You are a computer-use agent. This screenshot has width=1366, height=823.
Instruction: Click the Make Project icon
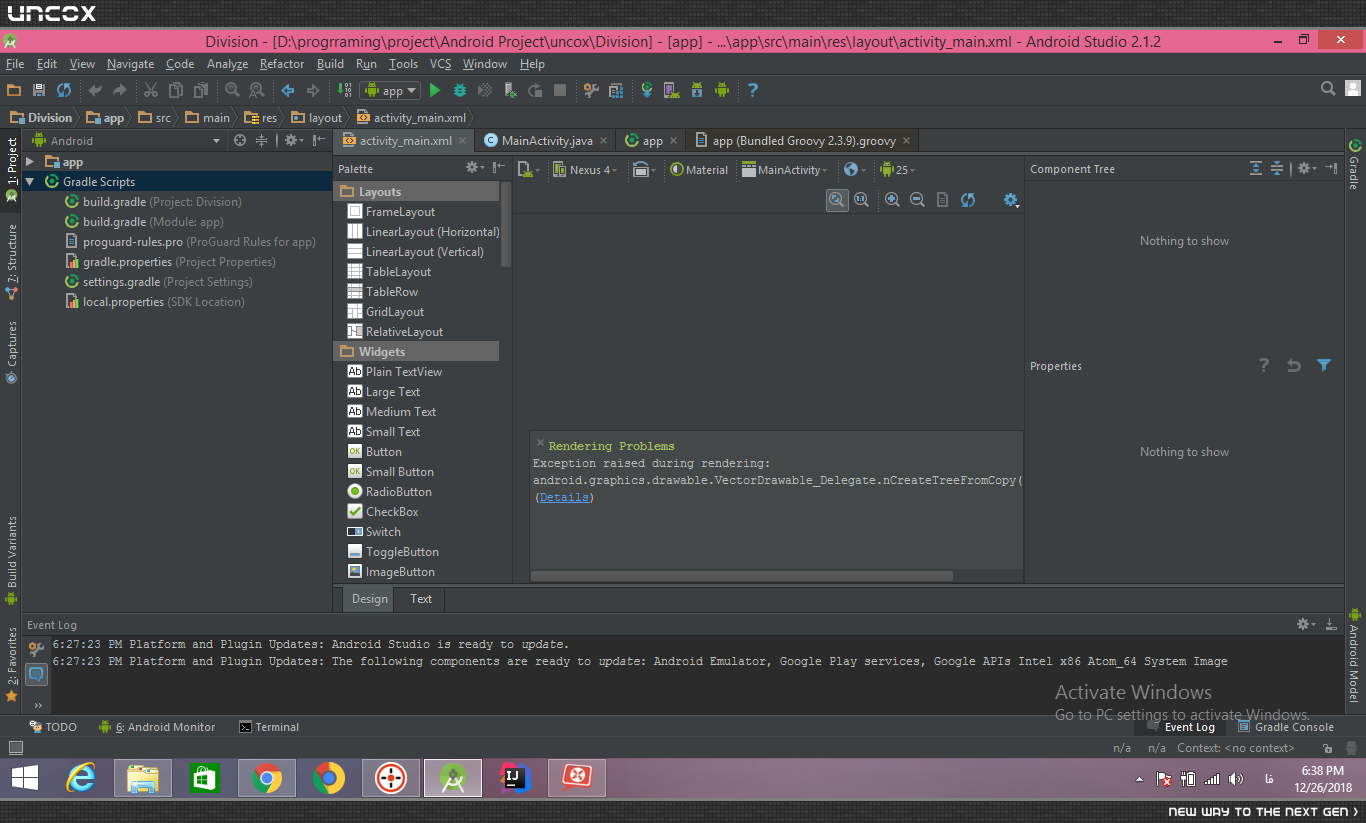pos(344,90)
